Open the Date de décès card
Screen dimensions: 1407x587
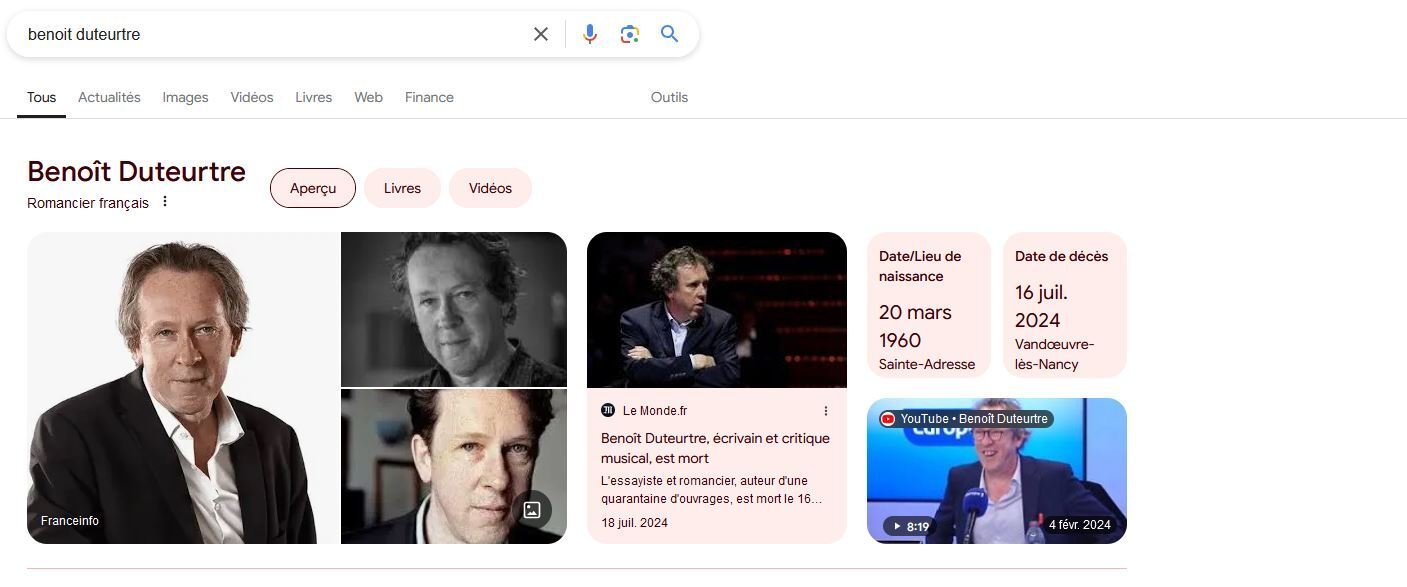point(1064,305)
